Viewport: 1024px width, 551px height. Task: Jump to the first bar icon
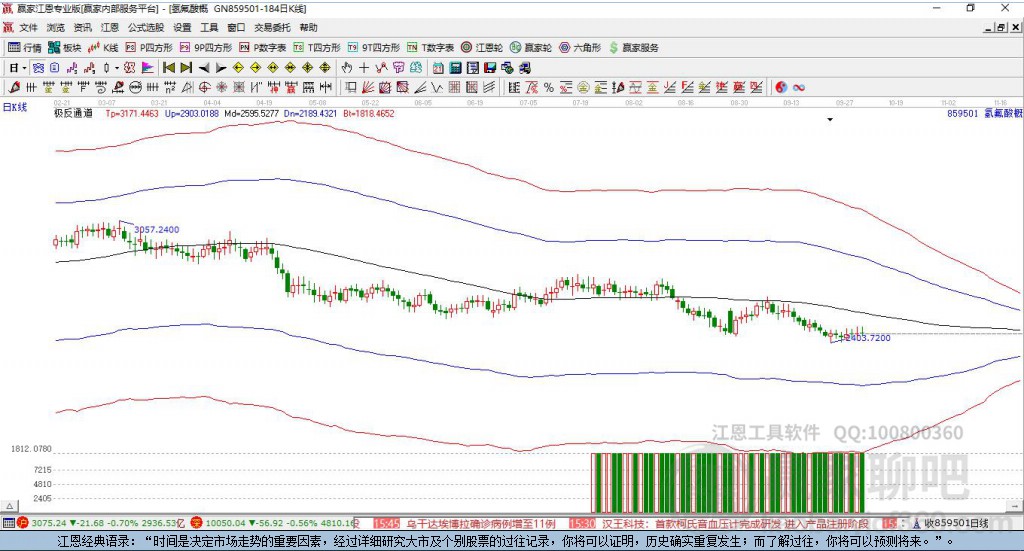click(x=168, y=68)
